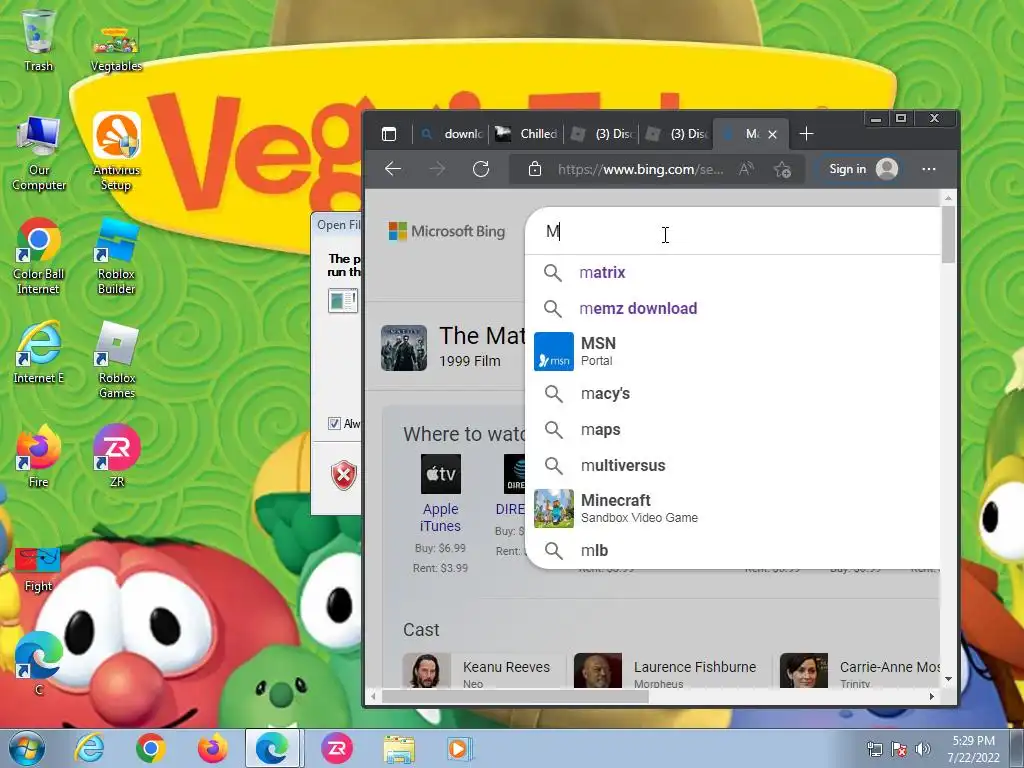Launch Antivirus Setup desktop icon
The image size is (1024, 768).
(116, 152)
